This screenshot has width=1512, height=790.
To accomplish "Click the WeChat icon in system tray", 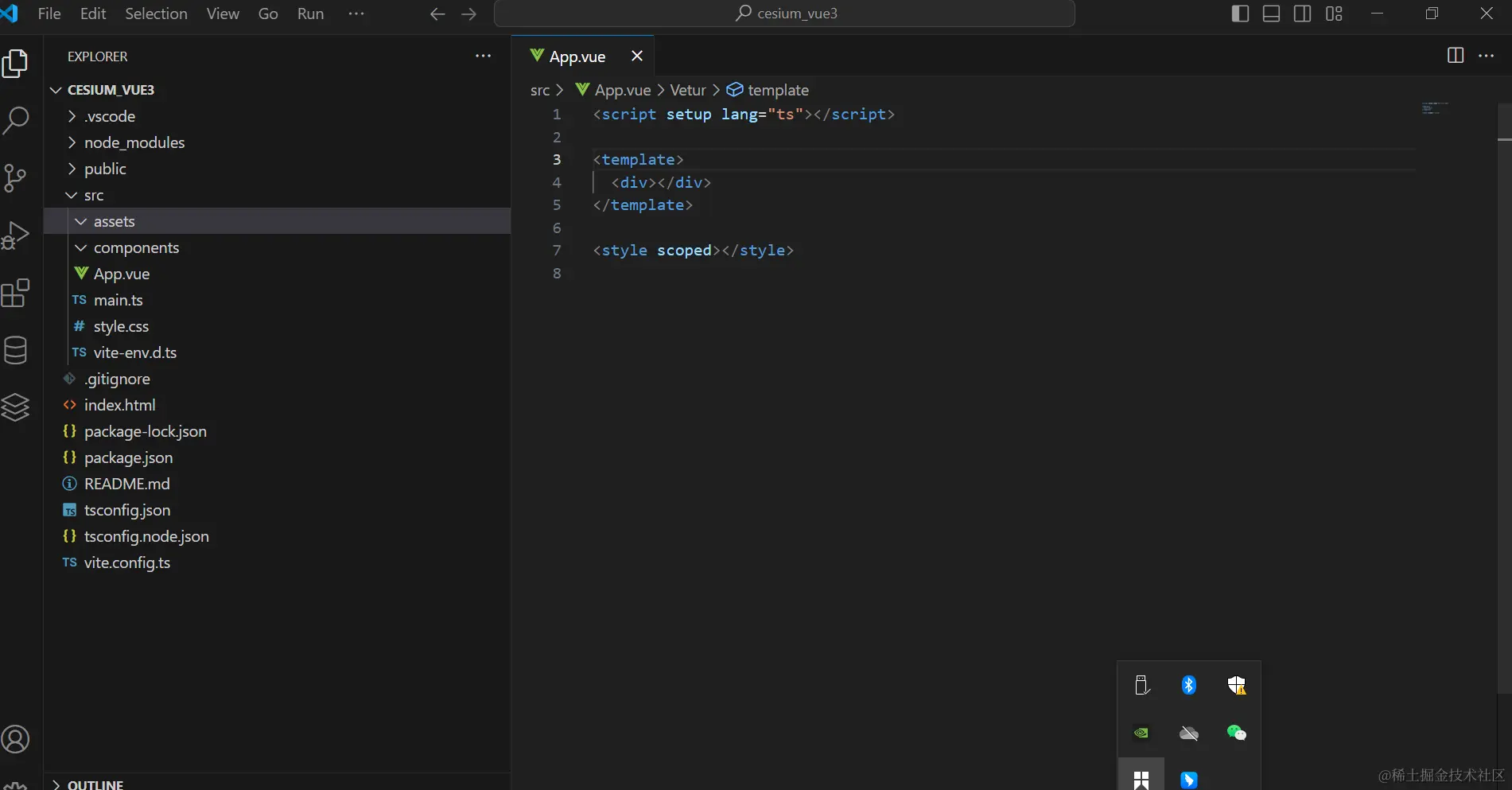I will (1236, 733).
